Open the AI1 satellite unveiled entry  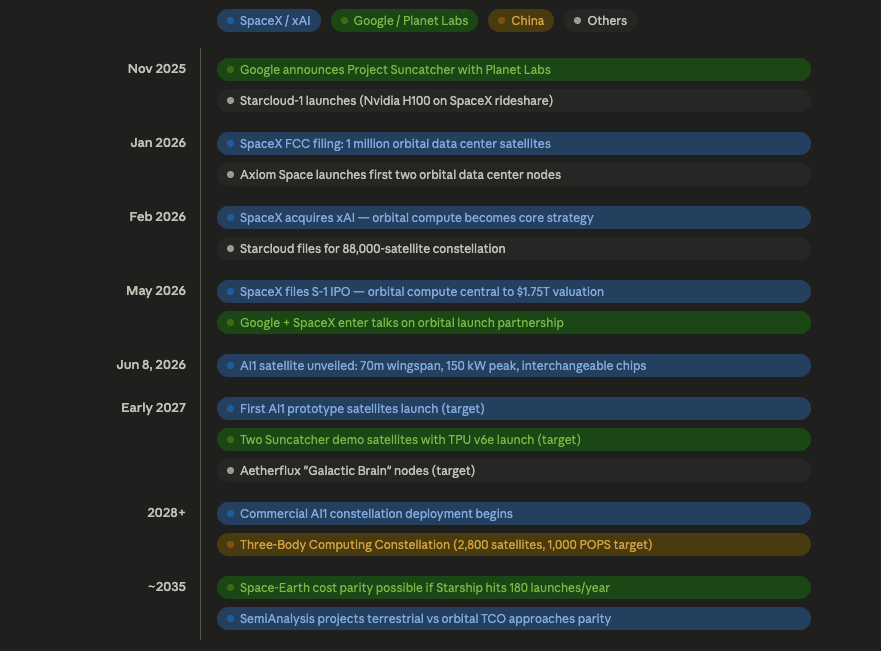(514, 366)
